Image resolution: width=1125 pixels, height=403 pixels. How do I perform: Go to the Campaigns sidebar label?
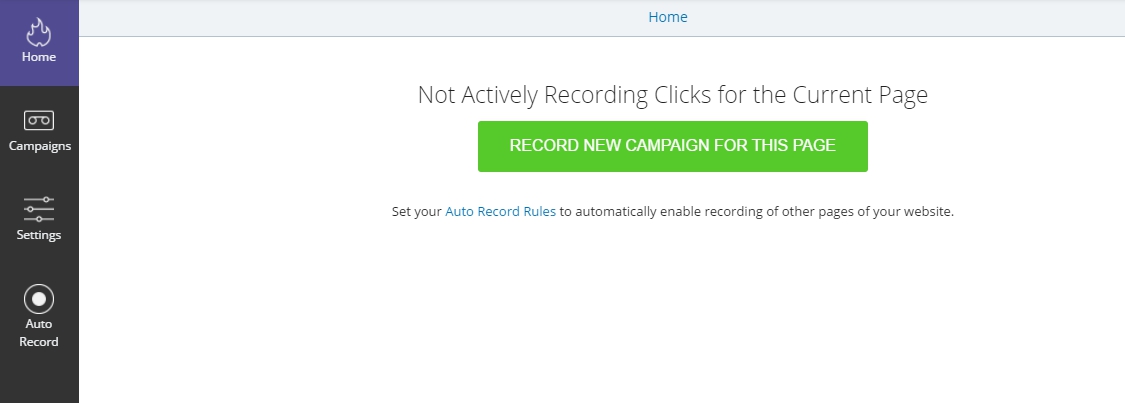[39, 146]
